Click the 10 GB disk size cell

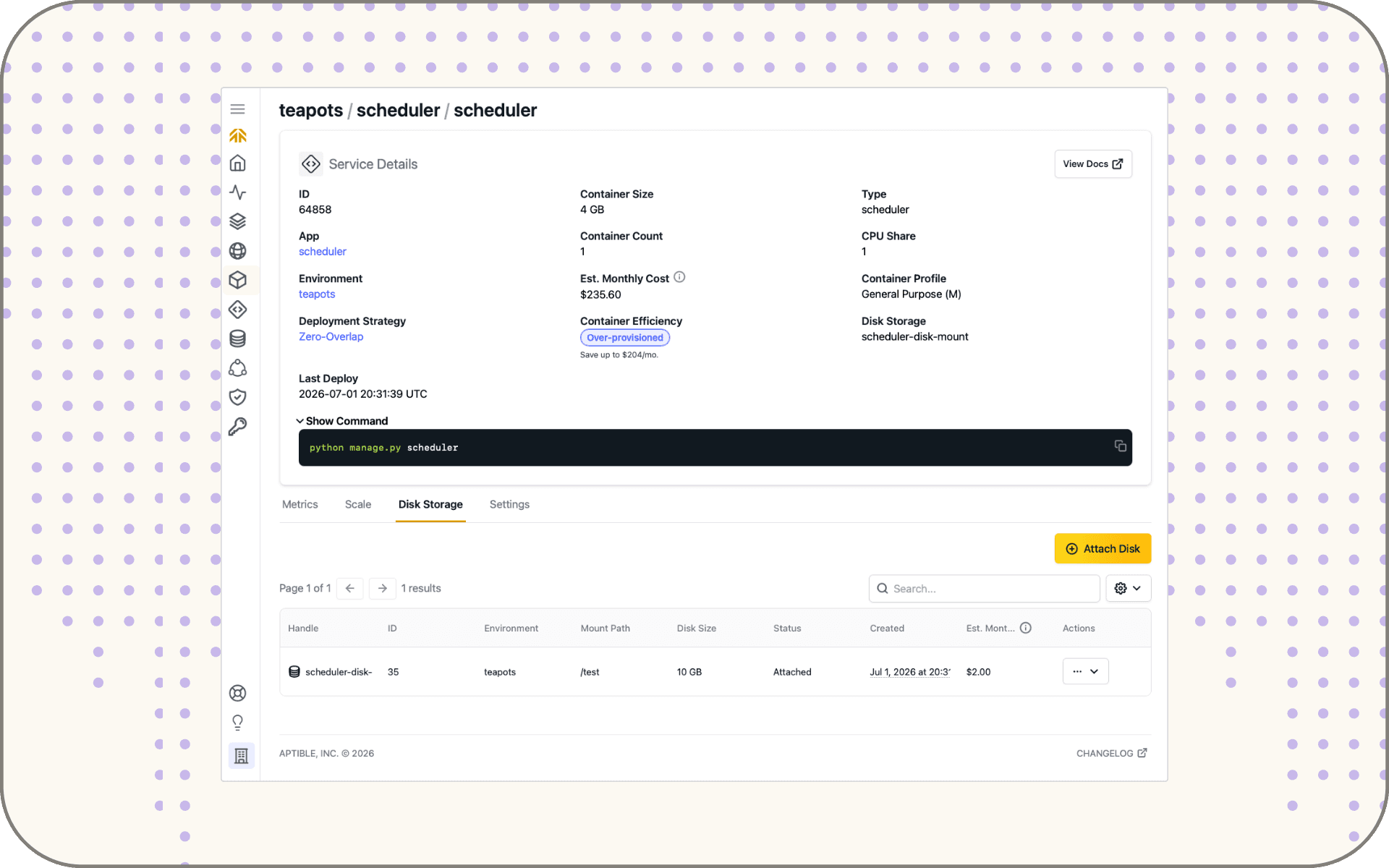(x=689, y=672)
